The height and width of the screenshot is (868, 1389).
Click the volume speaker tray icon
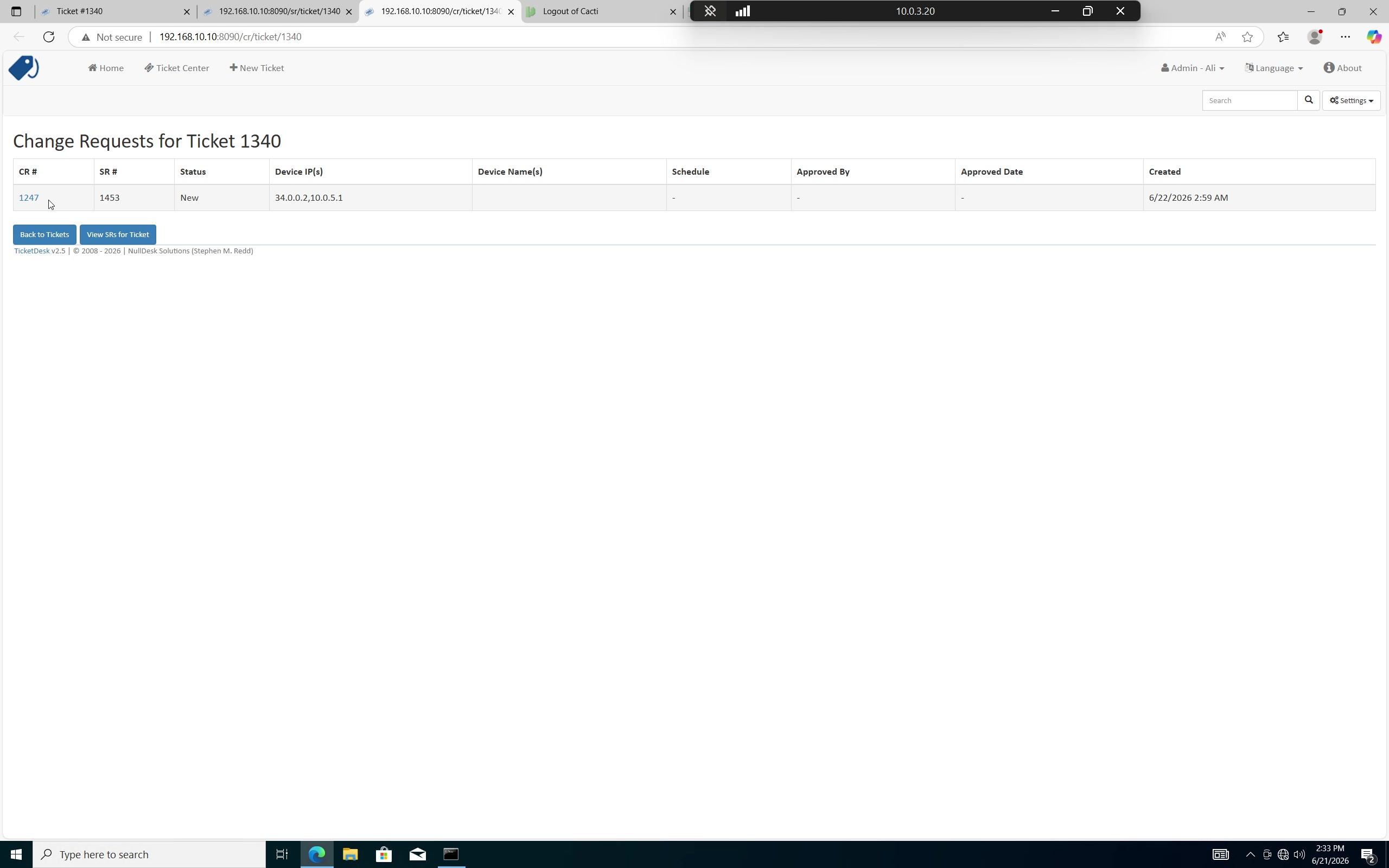[1300, 854]
